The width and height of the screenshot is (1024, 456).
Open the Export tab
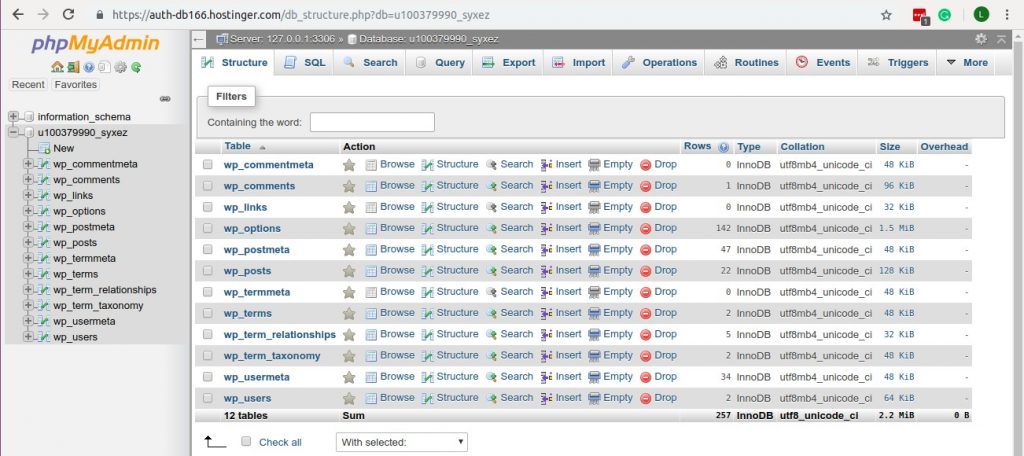509,63
